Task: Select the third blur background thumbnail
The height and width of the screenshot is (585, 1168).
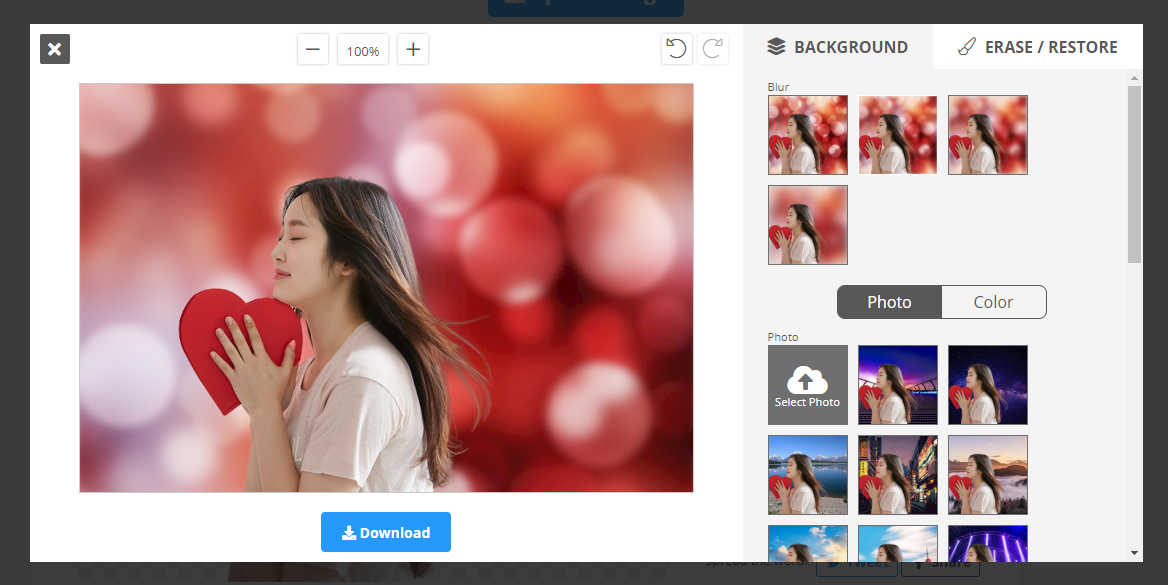Action: [988, 135]
